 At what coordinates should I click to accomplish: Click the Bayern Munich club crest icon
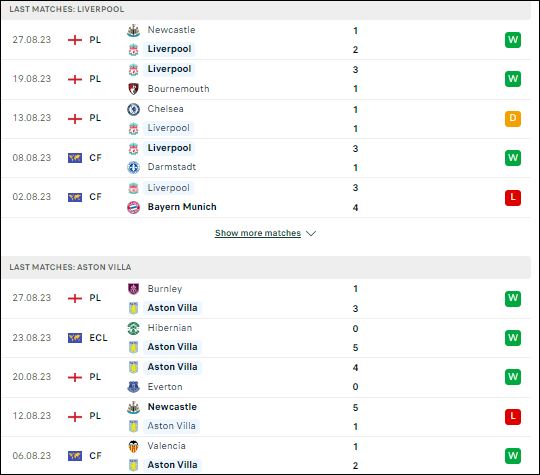133,207
